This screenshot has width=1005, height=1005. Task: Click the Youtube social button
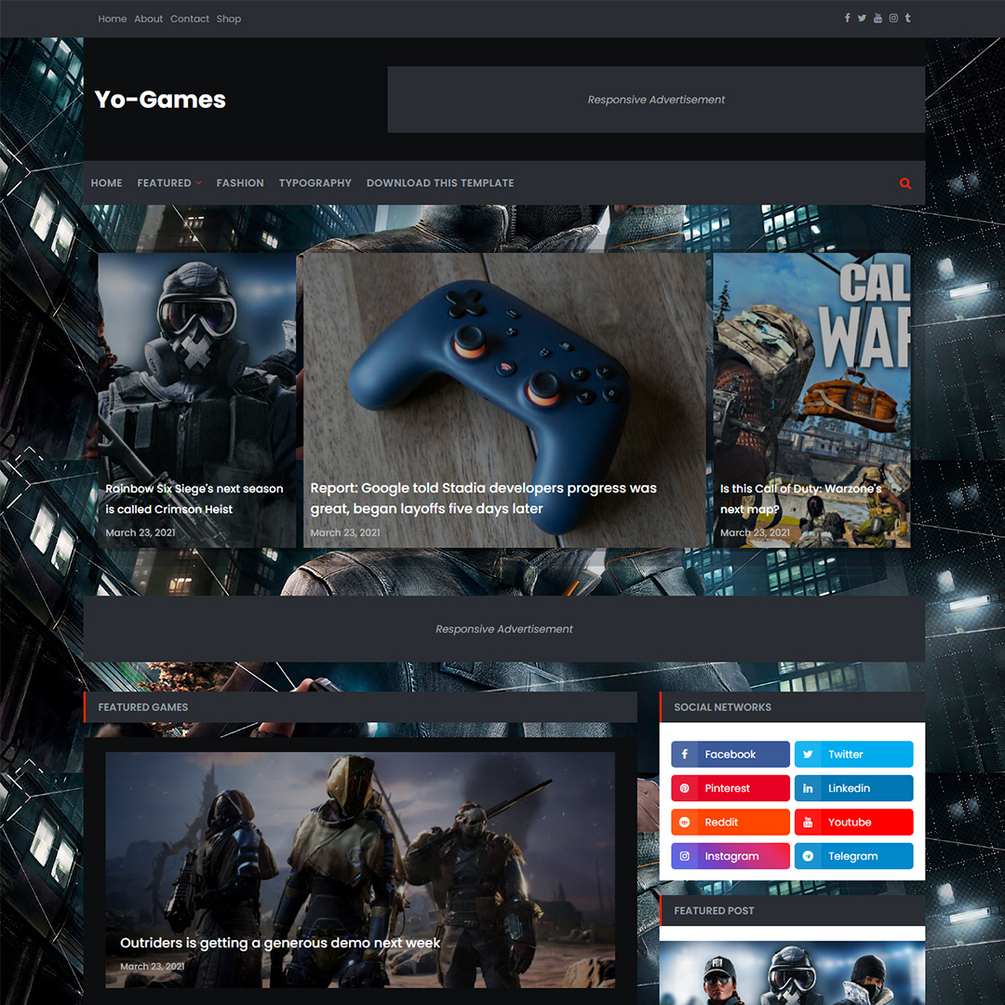point(854,822)
